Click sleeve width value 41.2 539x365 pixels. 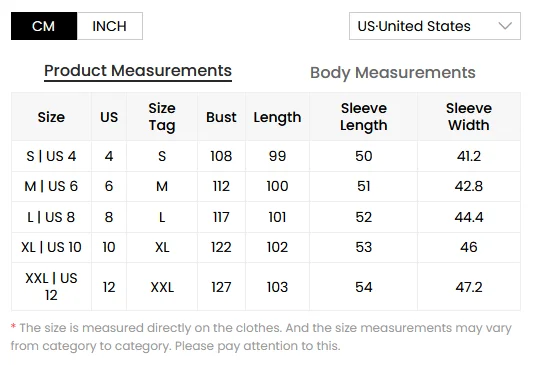pos(469,156)
